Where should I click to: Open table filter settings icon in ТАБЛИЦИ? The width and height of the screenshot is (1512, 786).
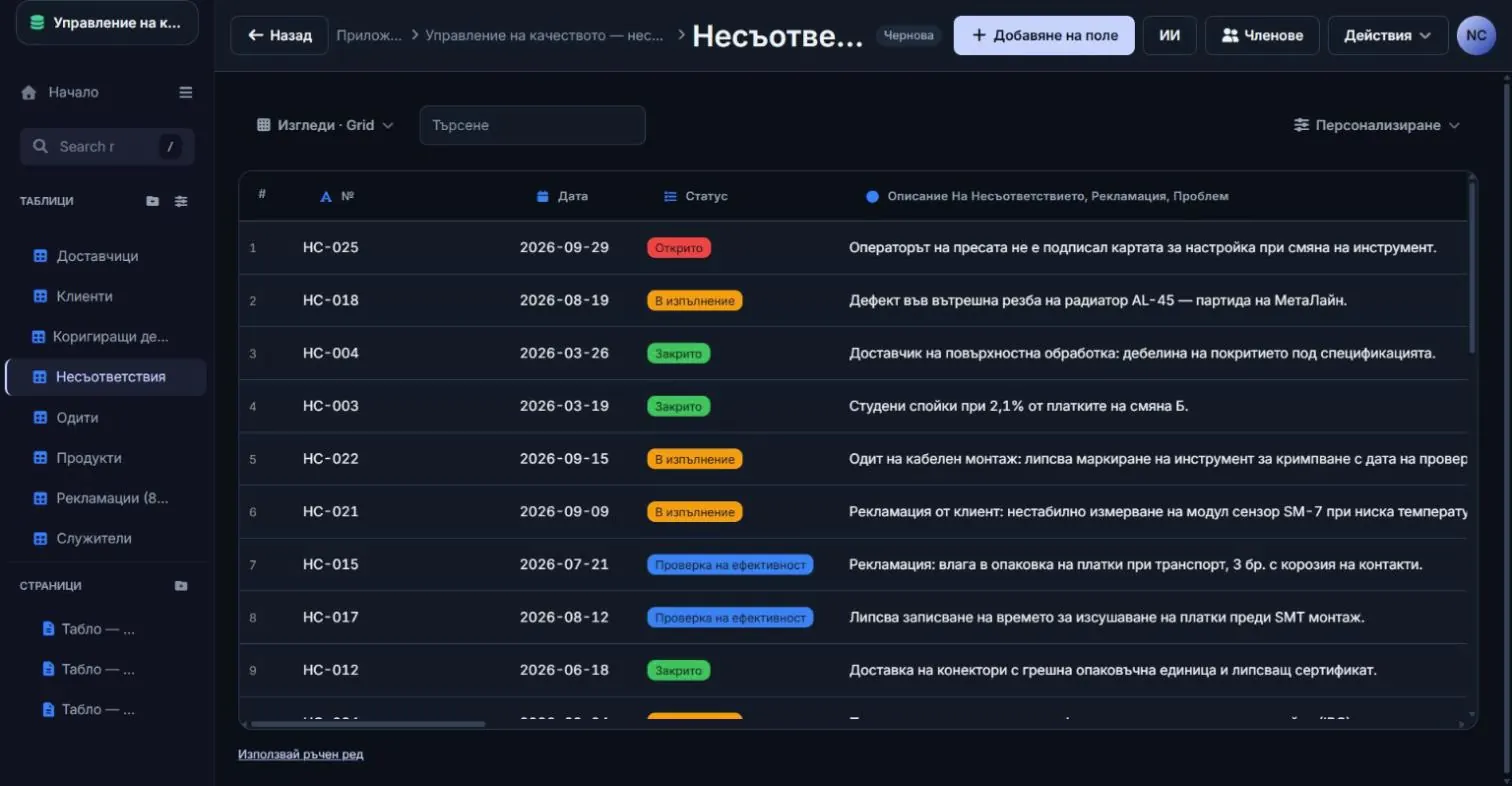pyautogui.click(x=181, y=201)
